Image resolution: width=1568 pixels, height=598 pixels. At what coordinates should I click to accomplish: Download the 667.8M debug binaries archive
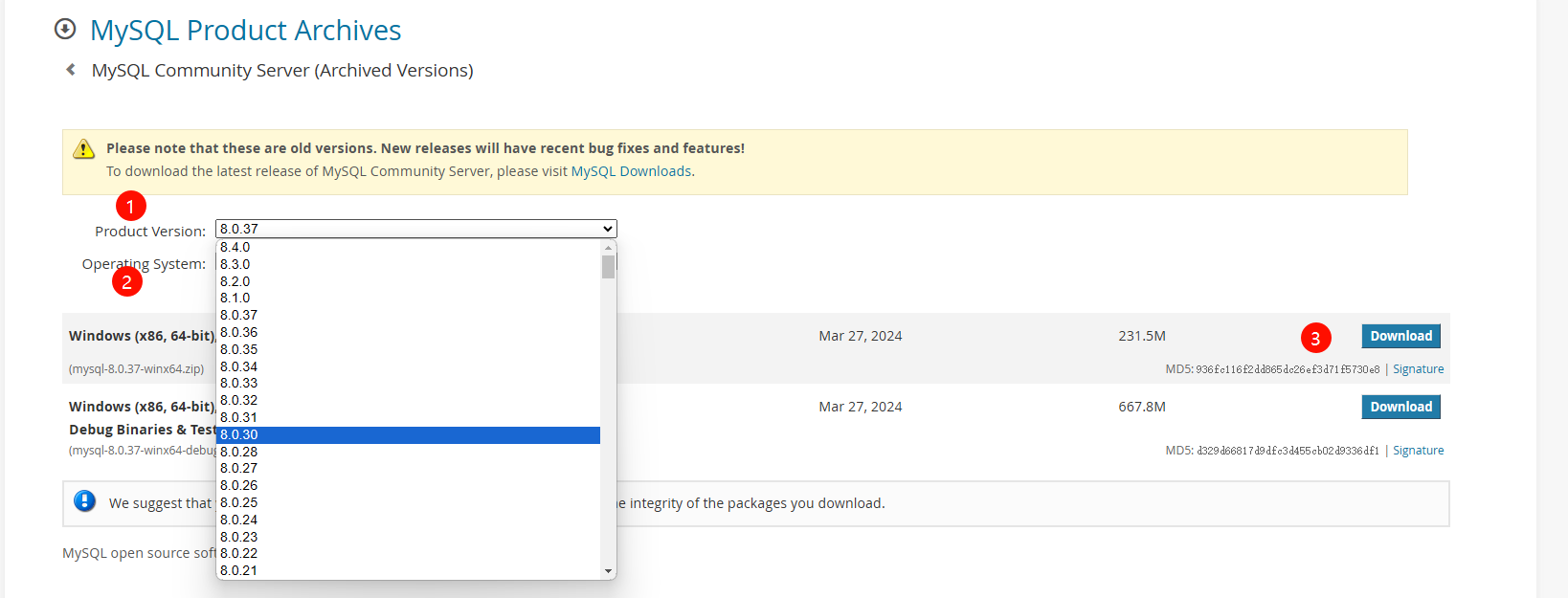point(1400,407)
